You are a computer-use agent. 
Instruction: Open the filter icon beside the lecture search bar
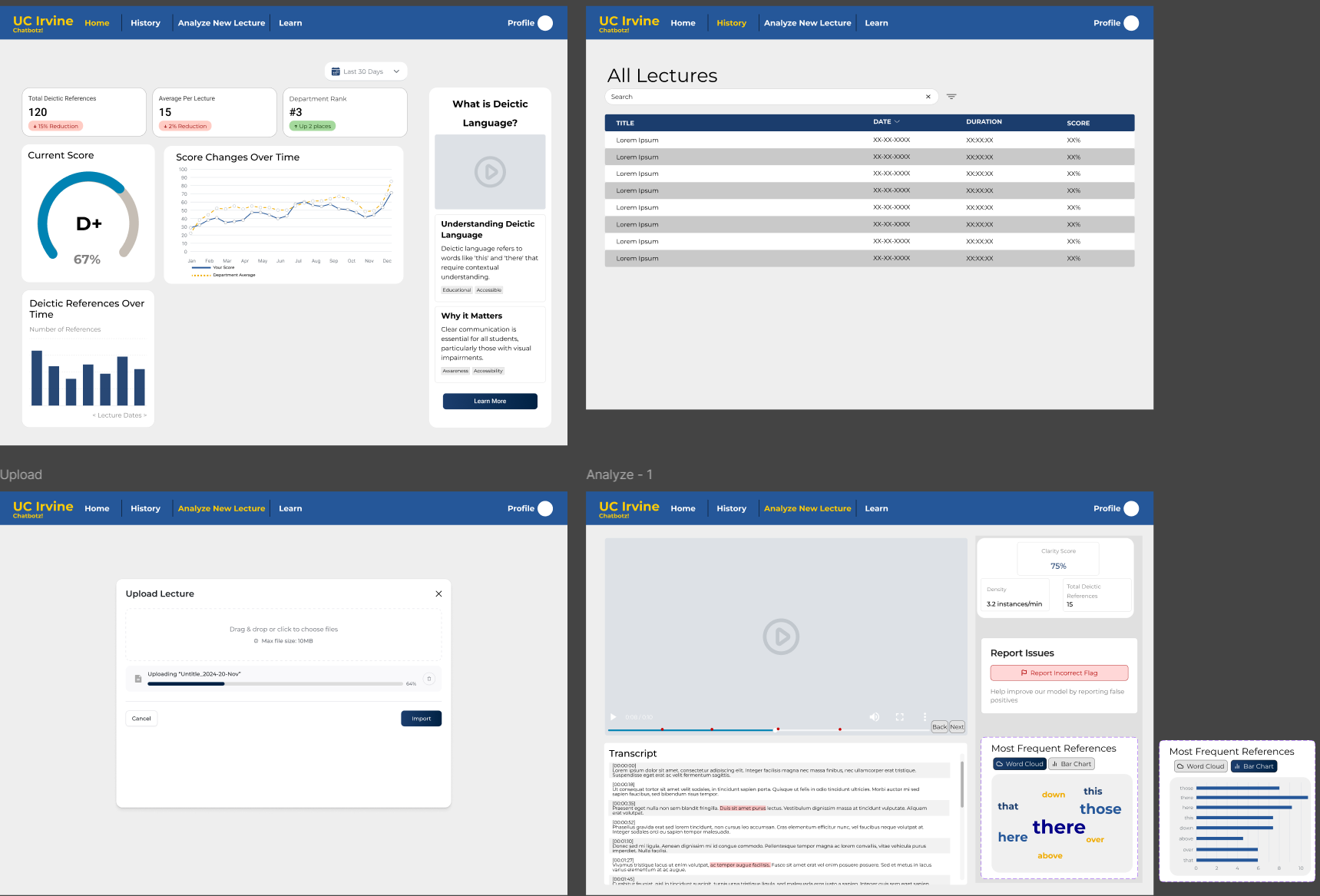coord(951,97)
